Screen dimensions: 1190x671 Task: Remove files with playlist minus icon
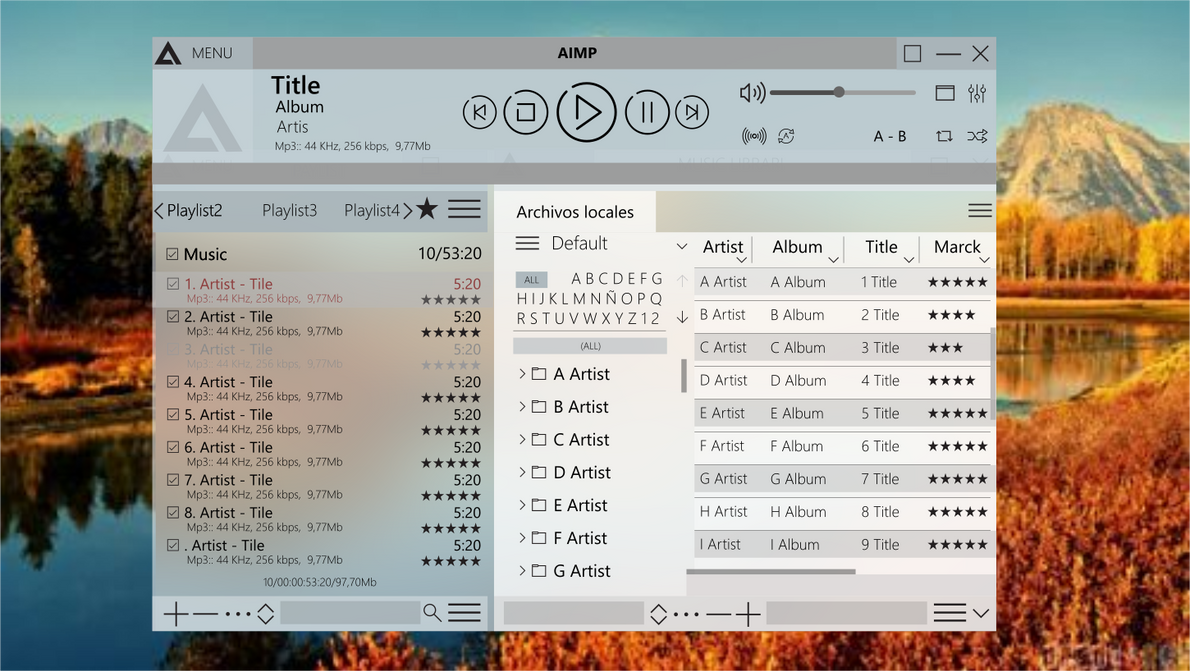pyautogui.click(x=206, y=613)
